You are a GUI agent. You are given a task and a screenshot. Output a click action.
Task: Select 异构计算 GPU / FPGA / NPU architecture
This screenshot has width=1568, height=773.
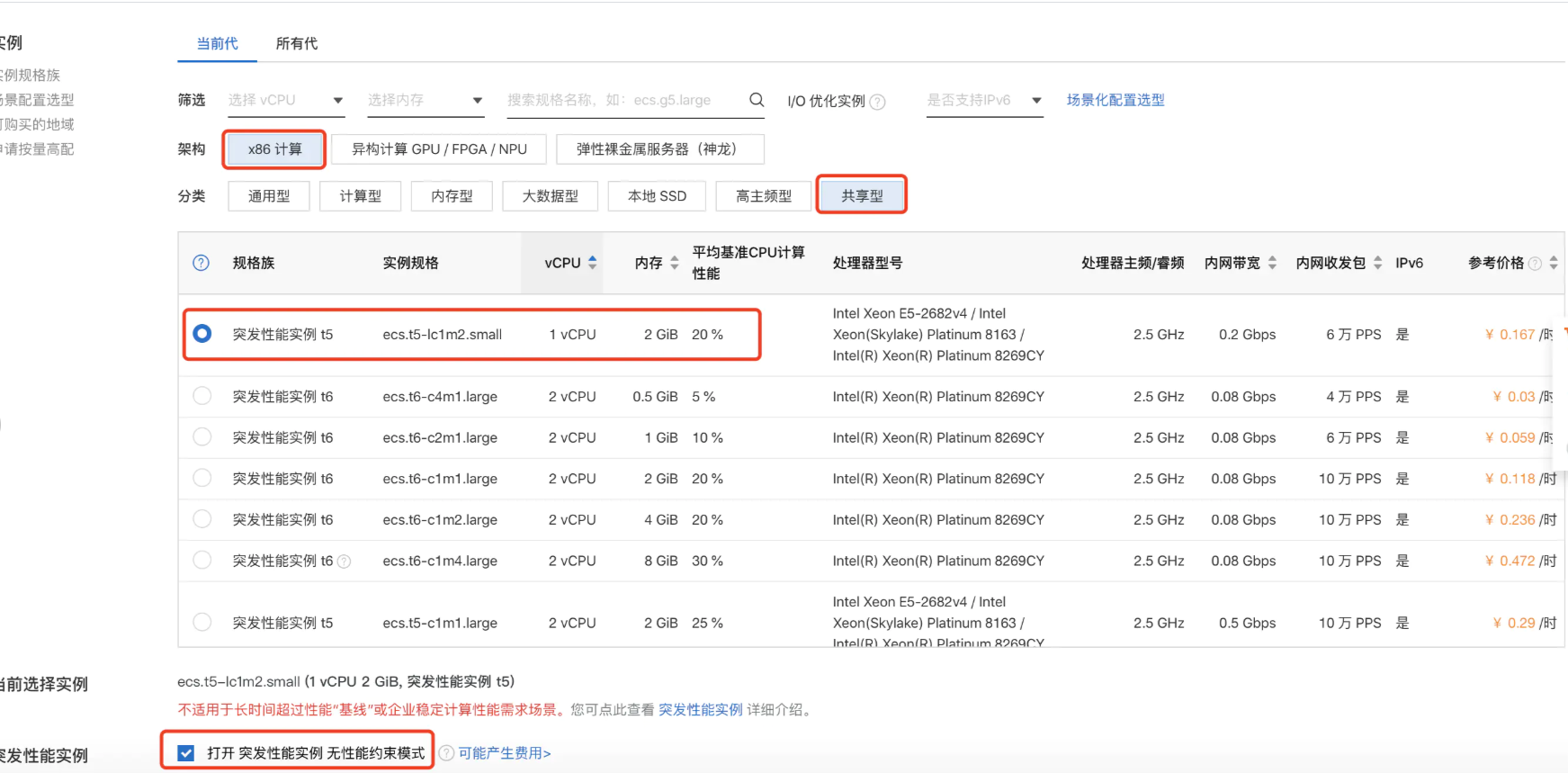point(439,149)
